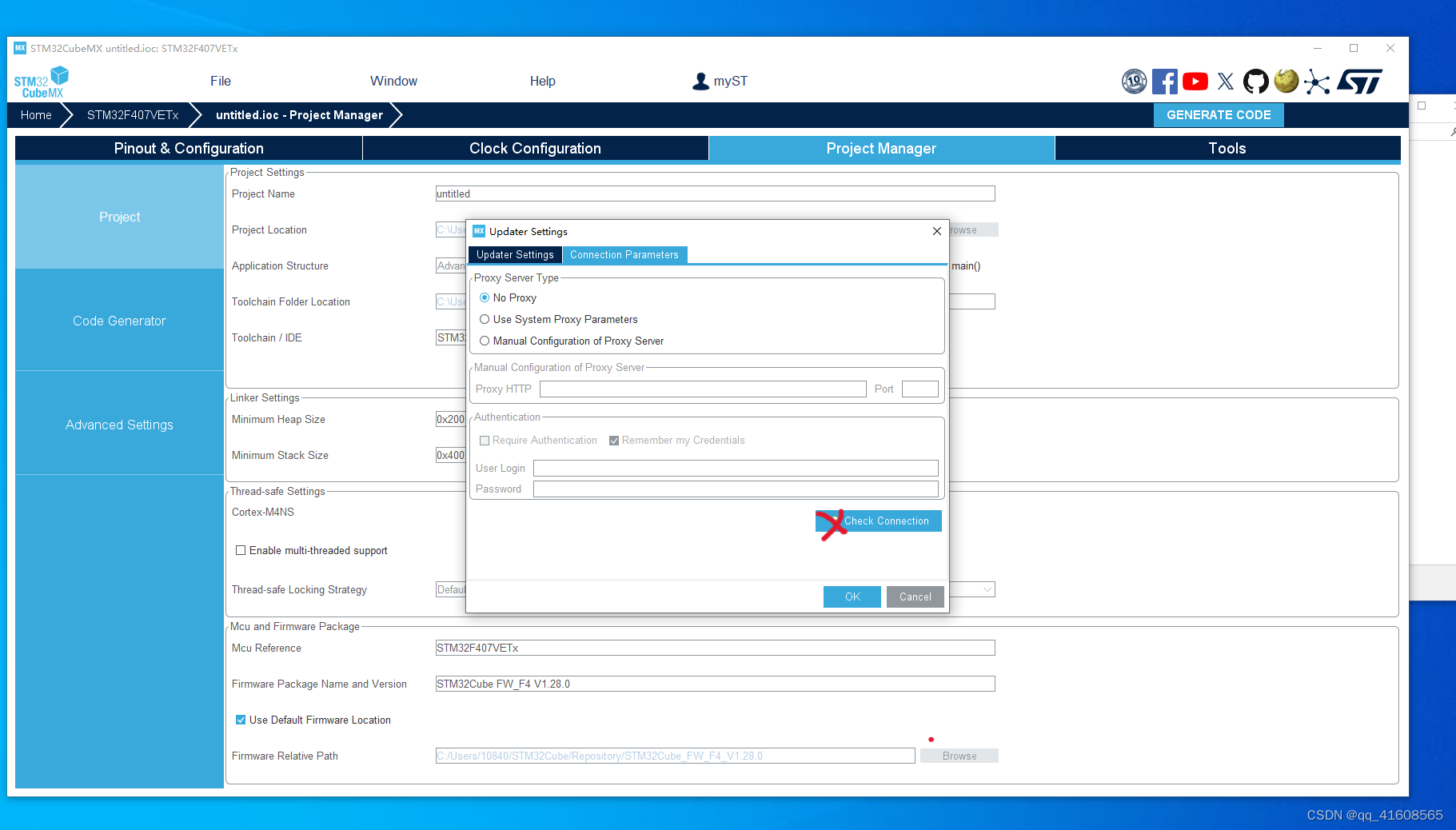1456x830 pixels.
Task: Open the YouTube icon in the header
Action: pyautogui.click(x=1195, y=82)
